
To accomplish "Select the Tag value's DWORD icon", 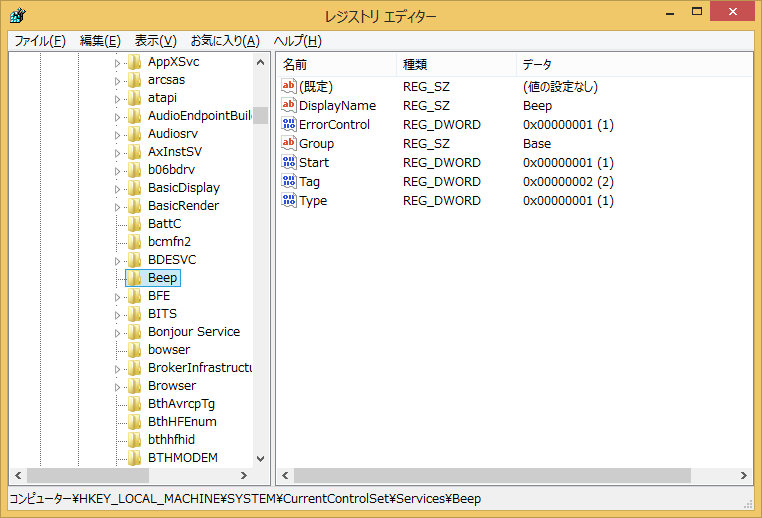I will click(289, 181).
